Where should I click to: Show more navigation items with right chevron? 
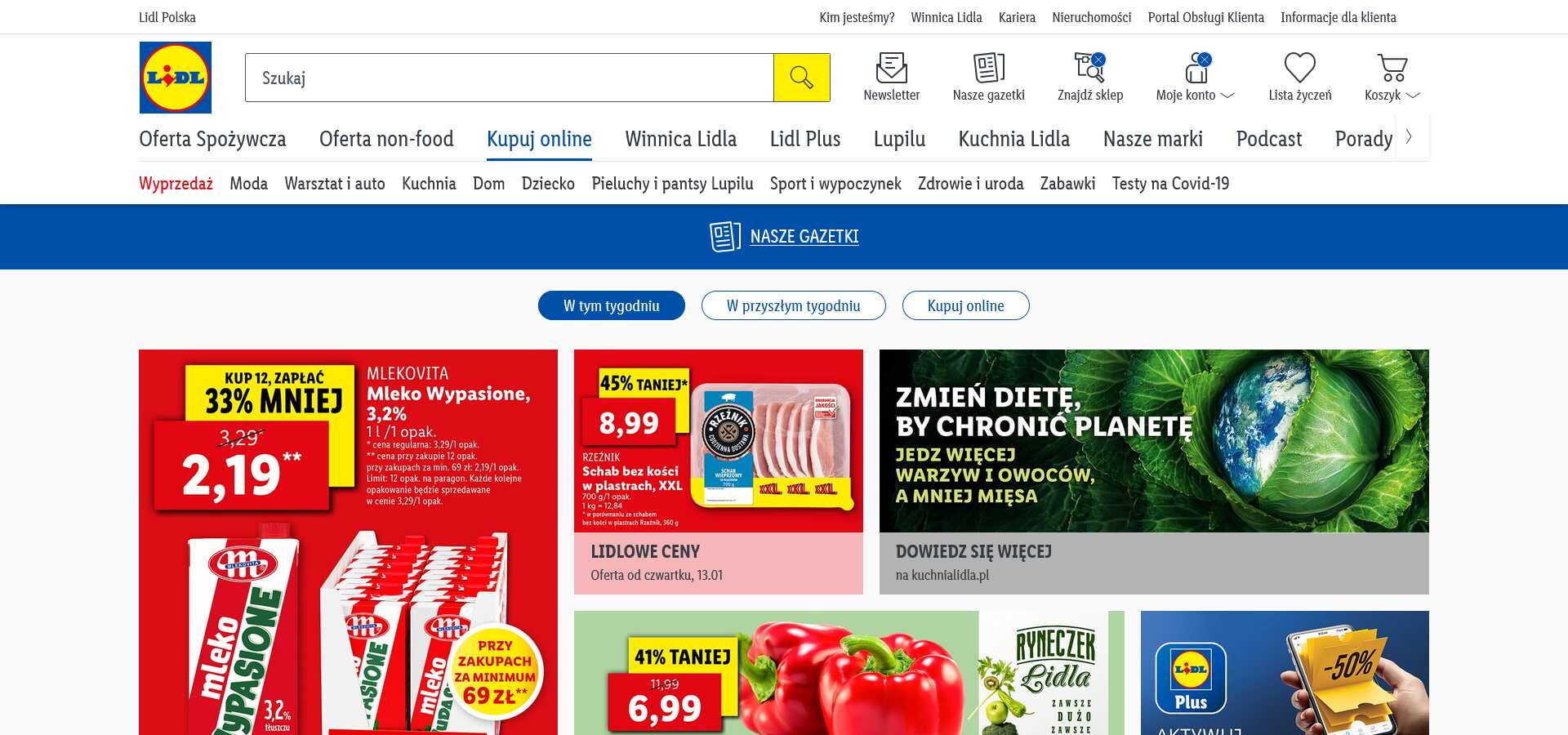1410,137
